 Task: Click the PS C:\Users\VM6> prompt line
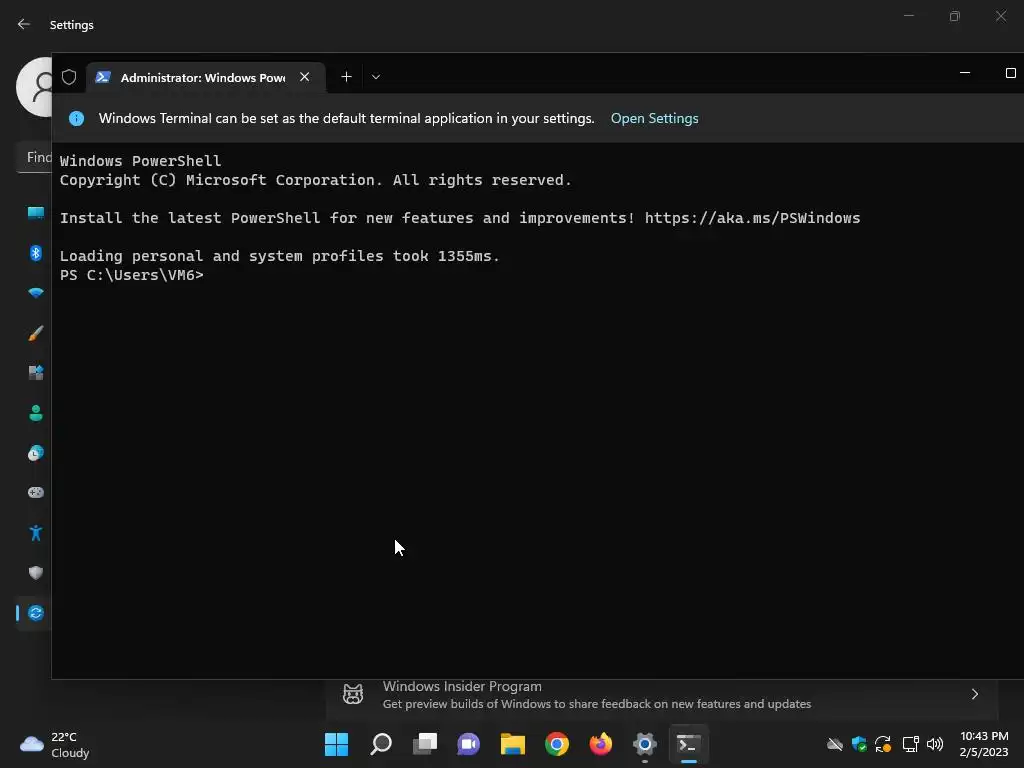pos(131,275)
